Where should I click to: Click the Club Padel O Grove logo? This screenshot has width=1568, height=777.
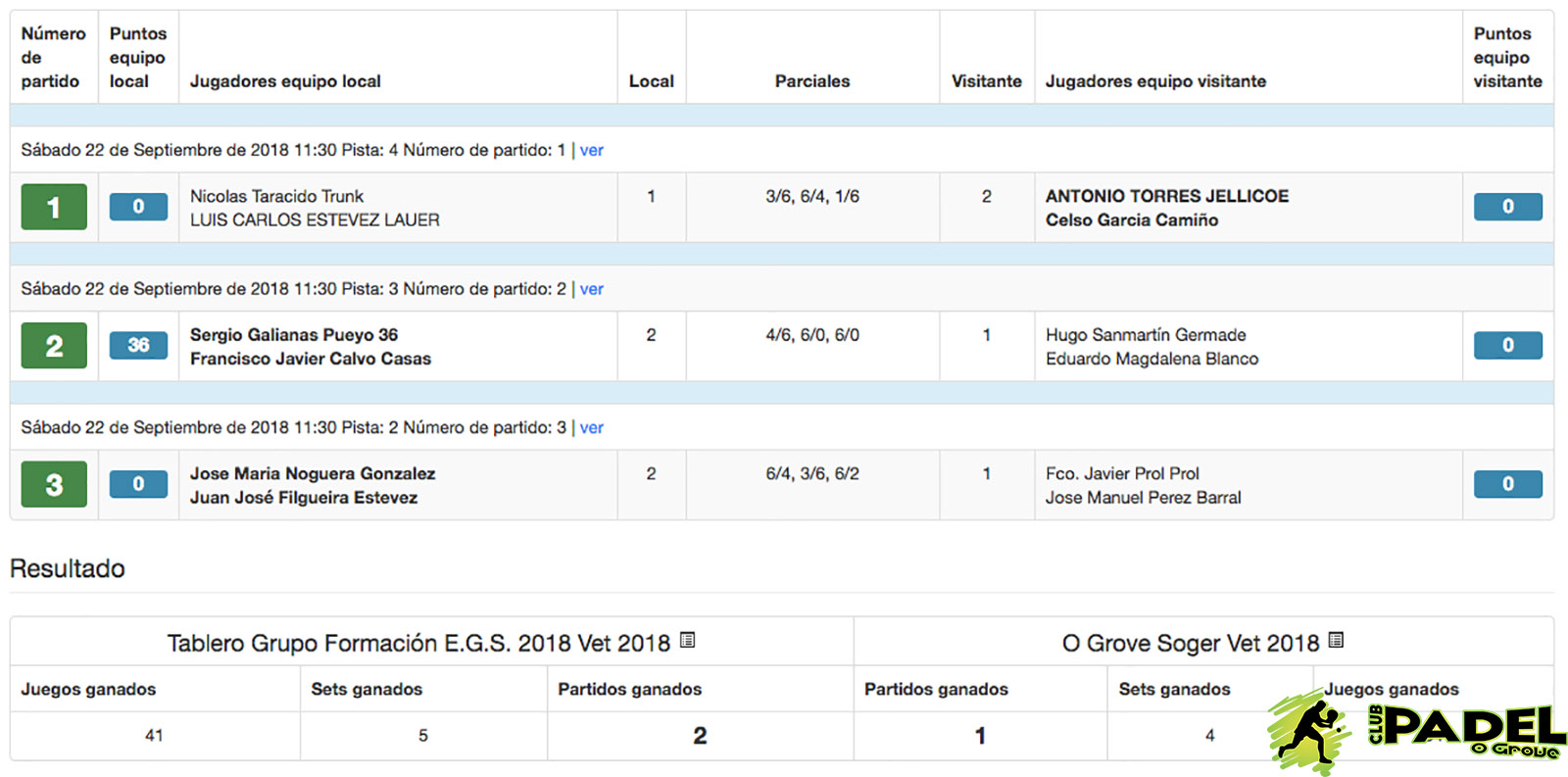coord(1415,732)
